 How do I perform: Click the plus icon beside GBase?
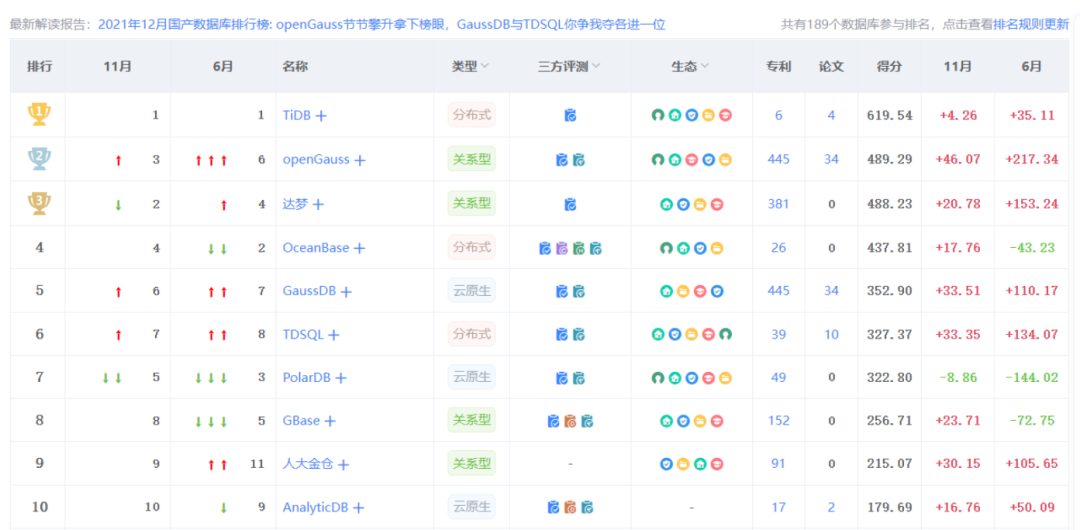(330, 420)
